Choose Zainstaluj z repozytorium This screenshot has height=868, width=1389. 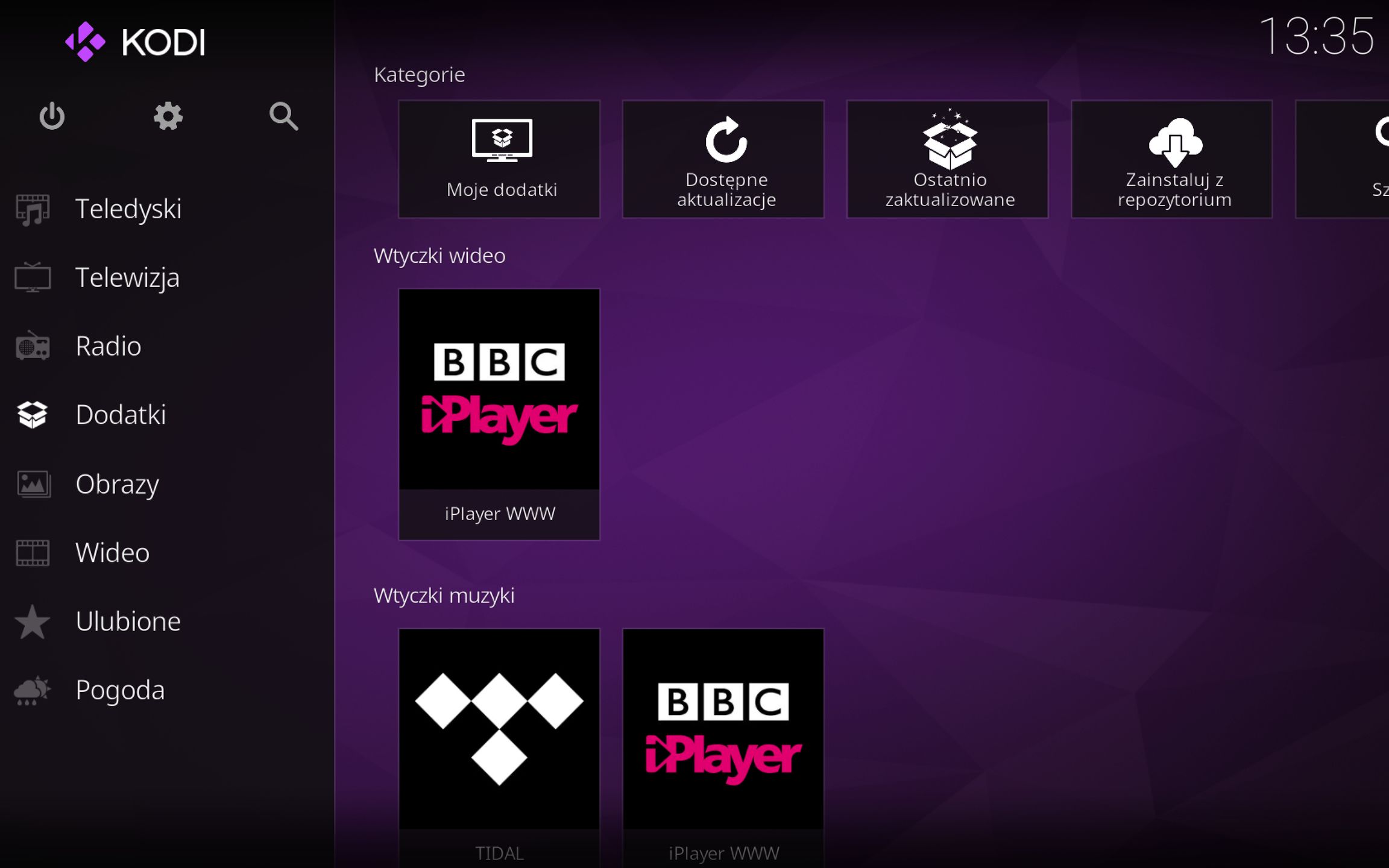click(1172, 159)
